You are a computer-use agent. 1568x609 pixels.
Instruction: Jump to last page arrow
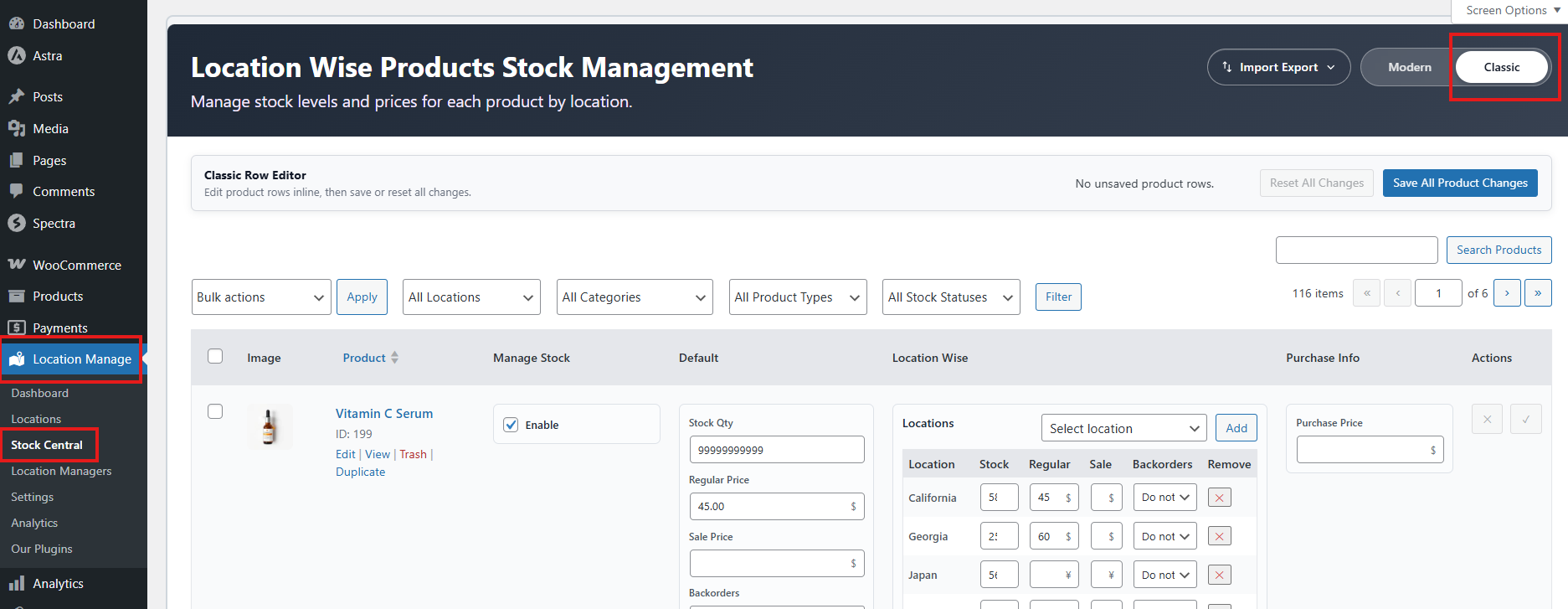1538,293
